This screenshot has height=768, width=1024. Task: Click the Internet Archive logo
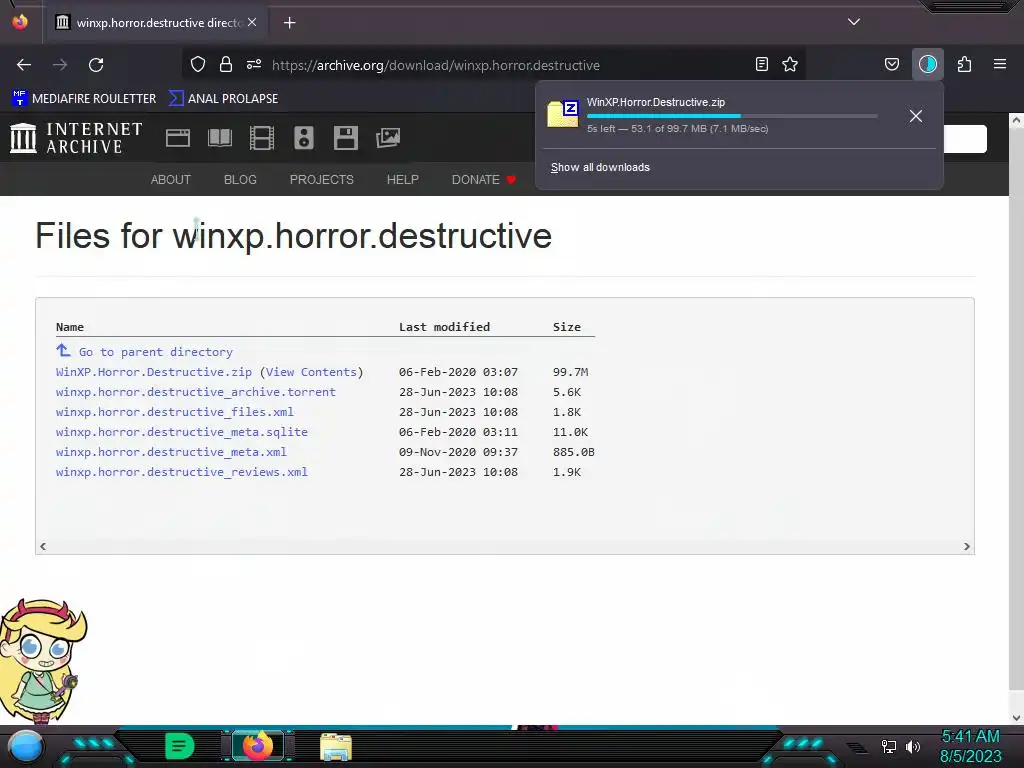[76, 138]
